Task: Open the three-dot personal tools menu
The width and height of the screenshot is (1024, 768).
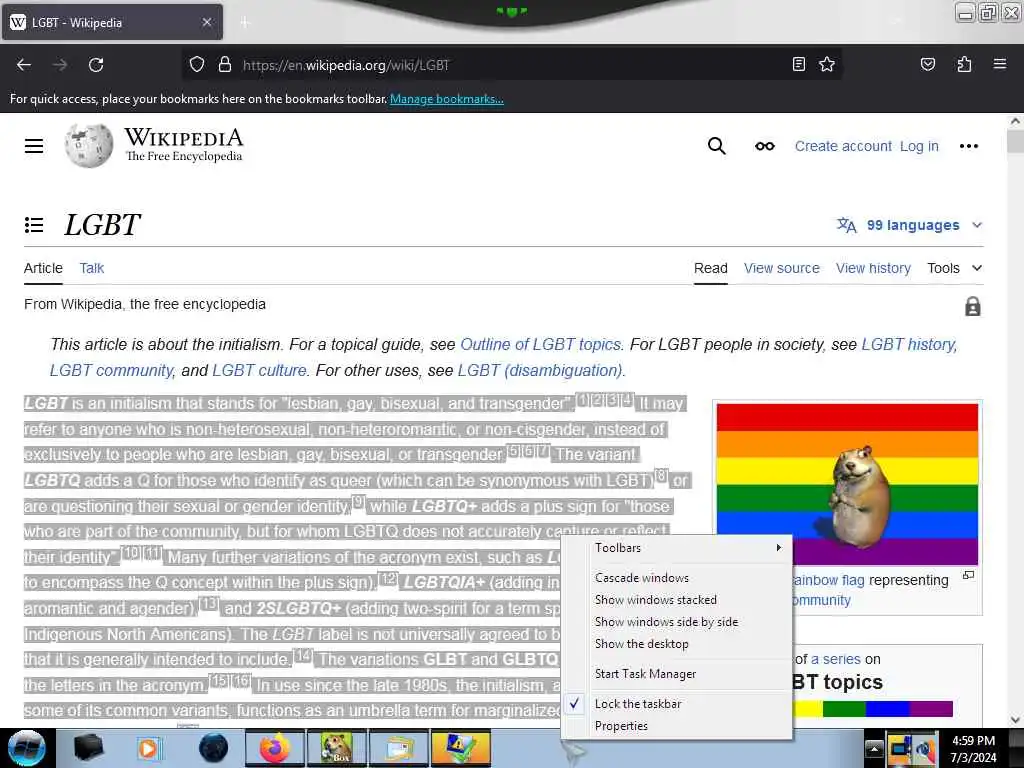Action: point(968,146)
